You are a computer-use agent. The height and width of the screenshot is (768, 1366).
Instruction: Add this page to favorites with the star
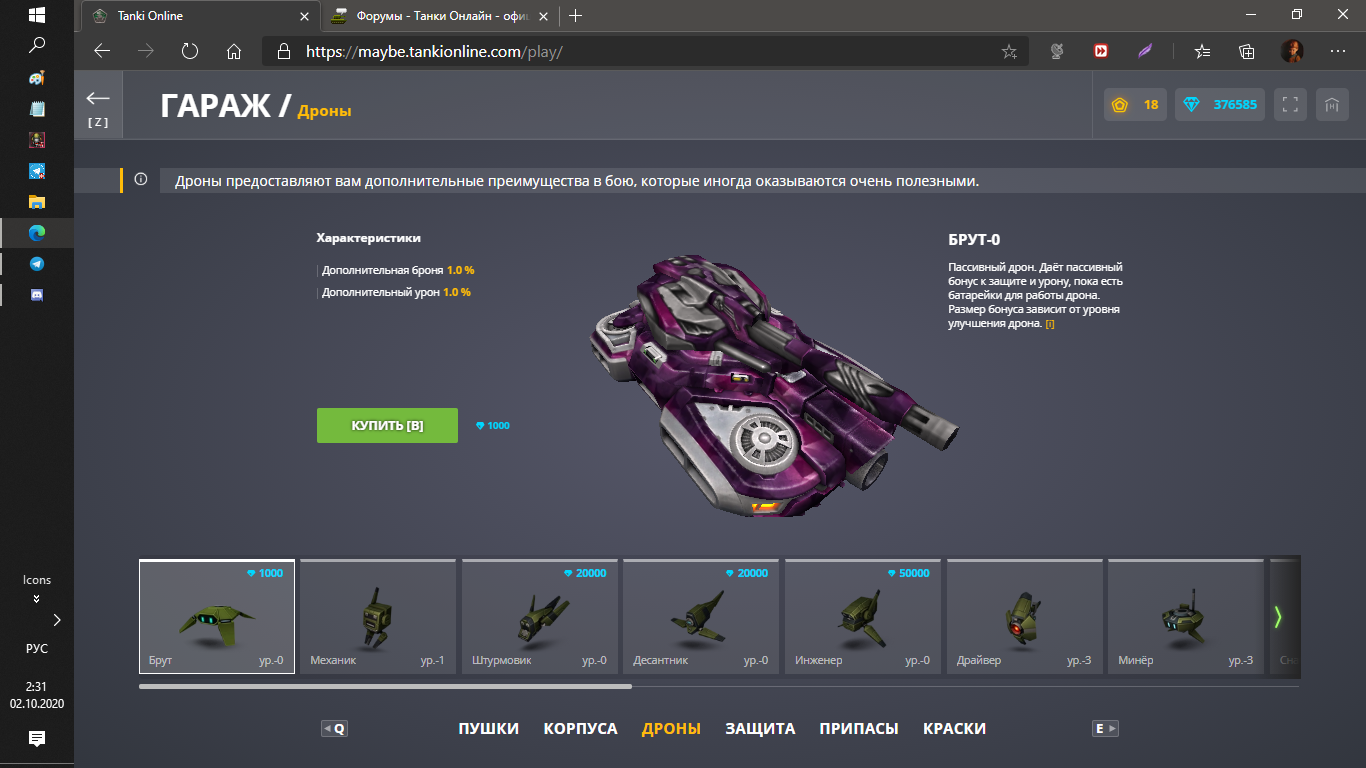tap(1009, 51)
